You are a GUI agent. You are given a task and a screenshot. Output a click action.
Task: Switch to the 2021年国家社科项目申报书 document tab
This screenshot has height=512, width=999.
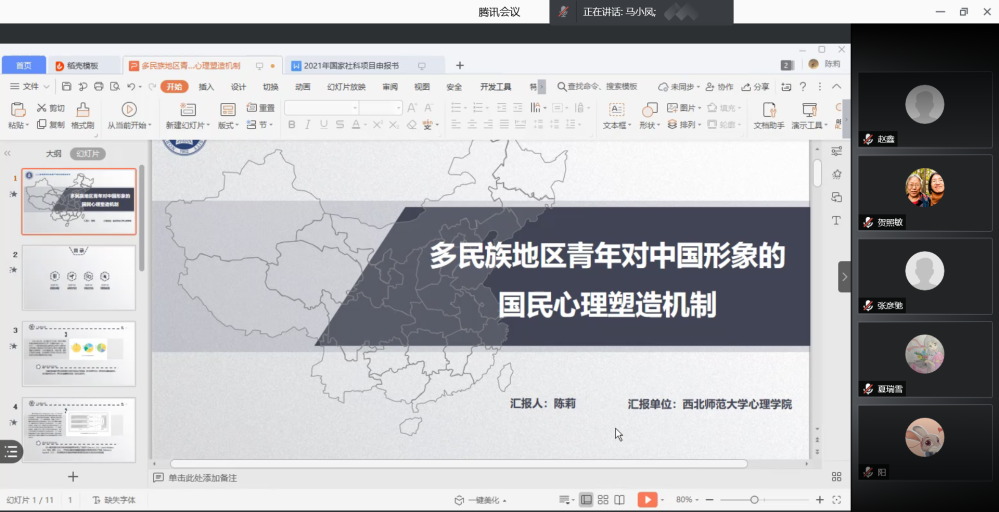[x=350, y=66]
